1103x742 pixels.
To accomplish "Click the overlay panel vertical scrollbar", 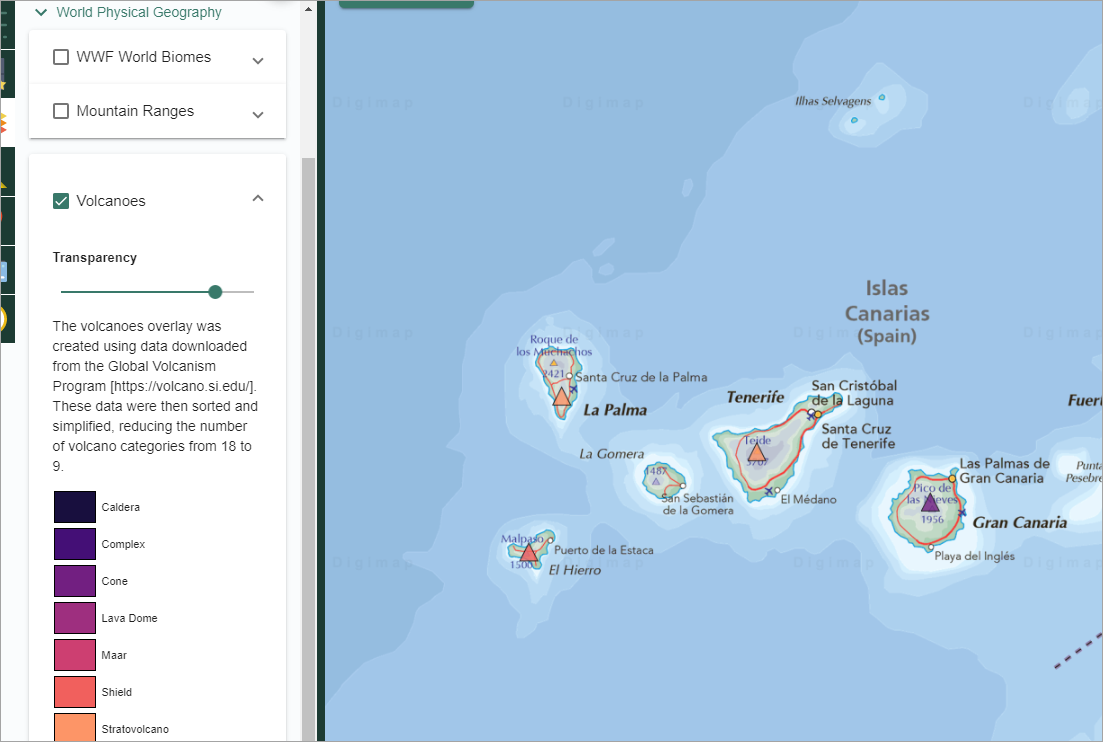I will pos(308,400).
